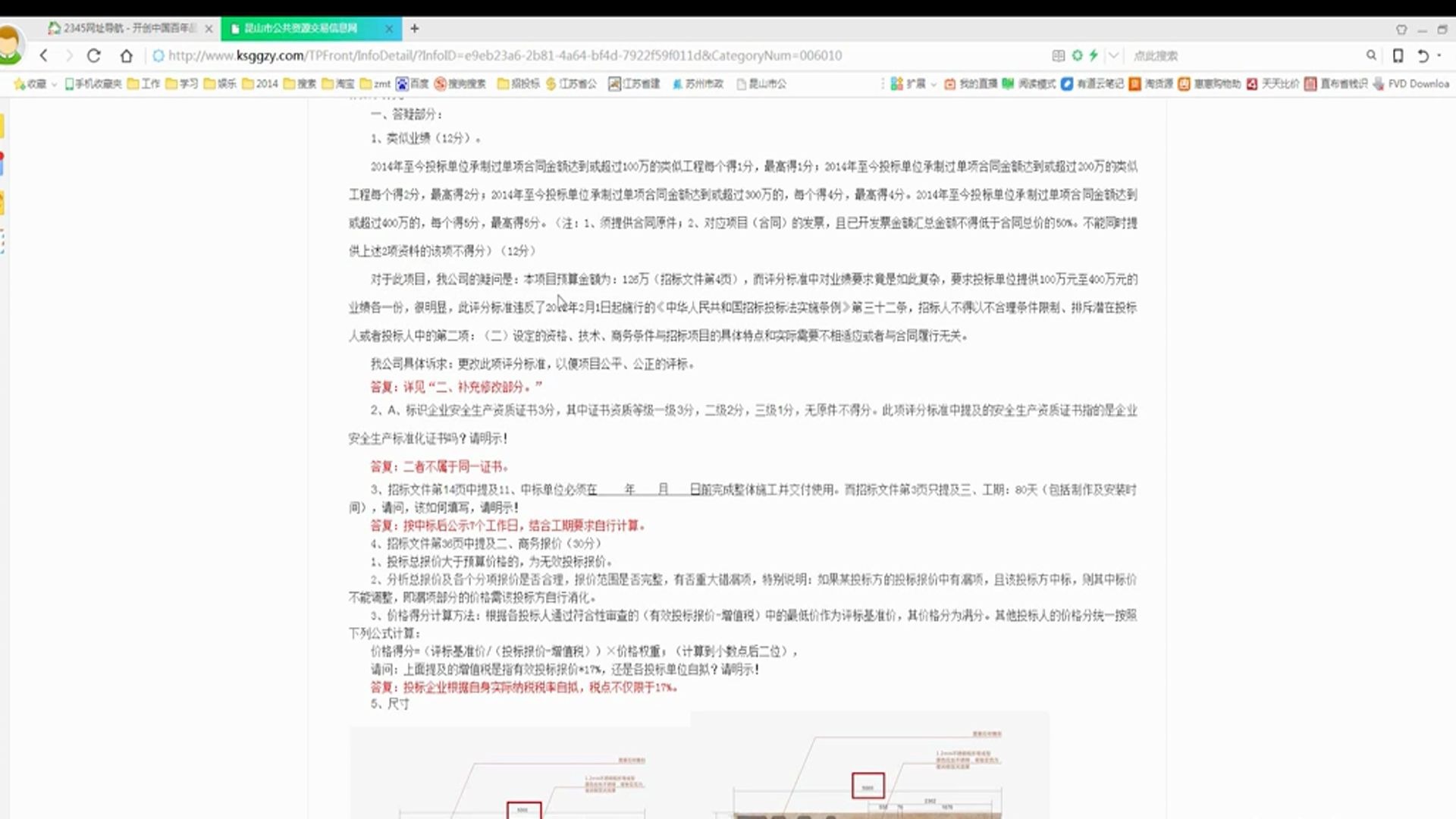Viewport: 1456px width, 819px height.
Task: Open the 天天比价 extension
Action: coord(1272,83)
